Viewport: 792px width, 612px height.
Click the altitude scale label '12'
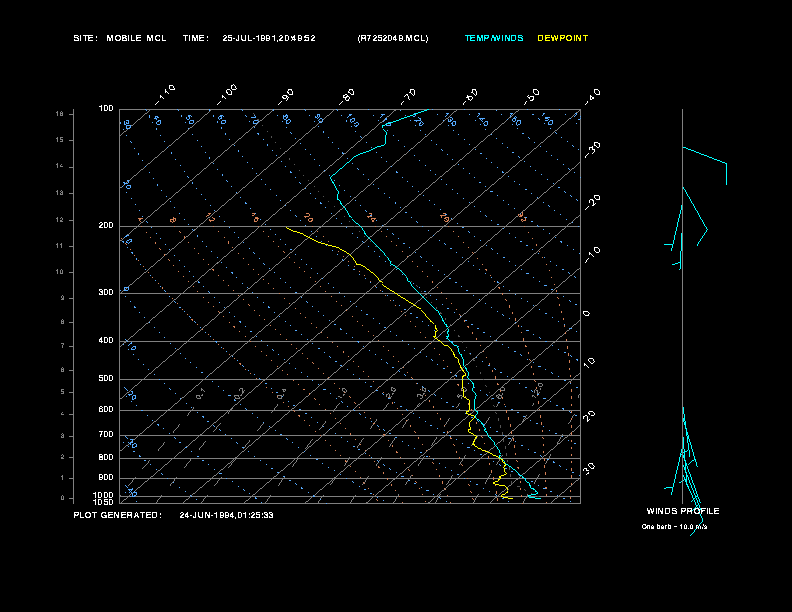pos(60,220)
